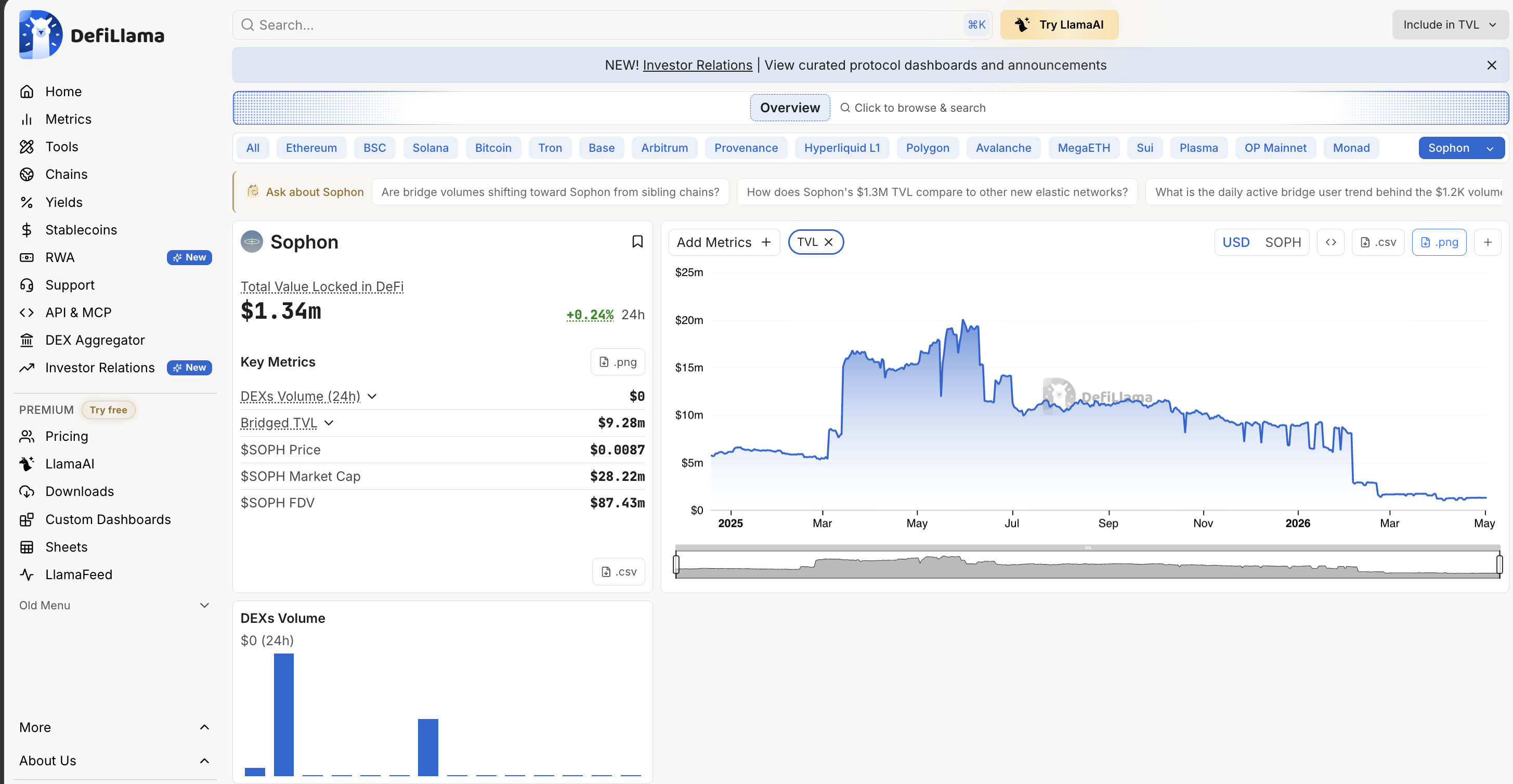Screen dimensions: 1513x784
Task: Click the Stablecoins dollar icon
Action: pyautogui.click(x=27, y=230)
